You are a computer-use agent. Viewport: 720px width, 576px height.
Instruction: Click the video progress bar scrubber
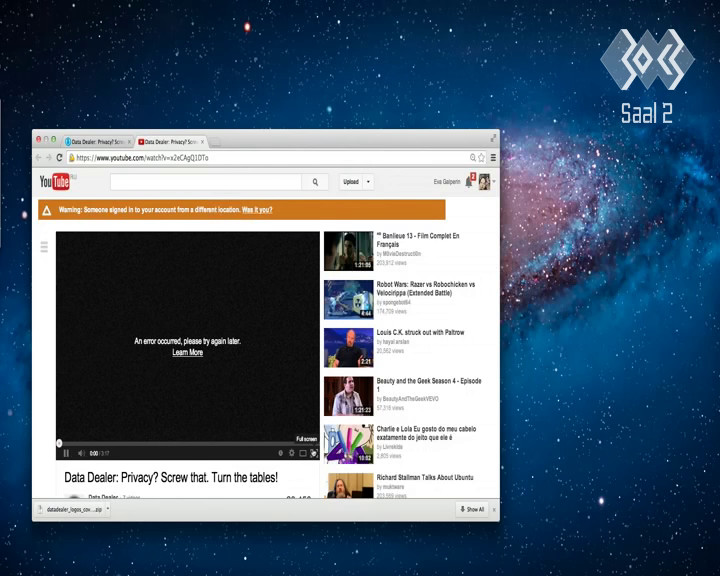59,443
